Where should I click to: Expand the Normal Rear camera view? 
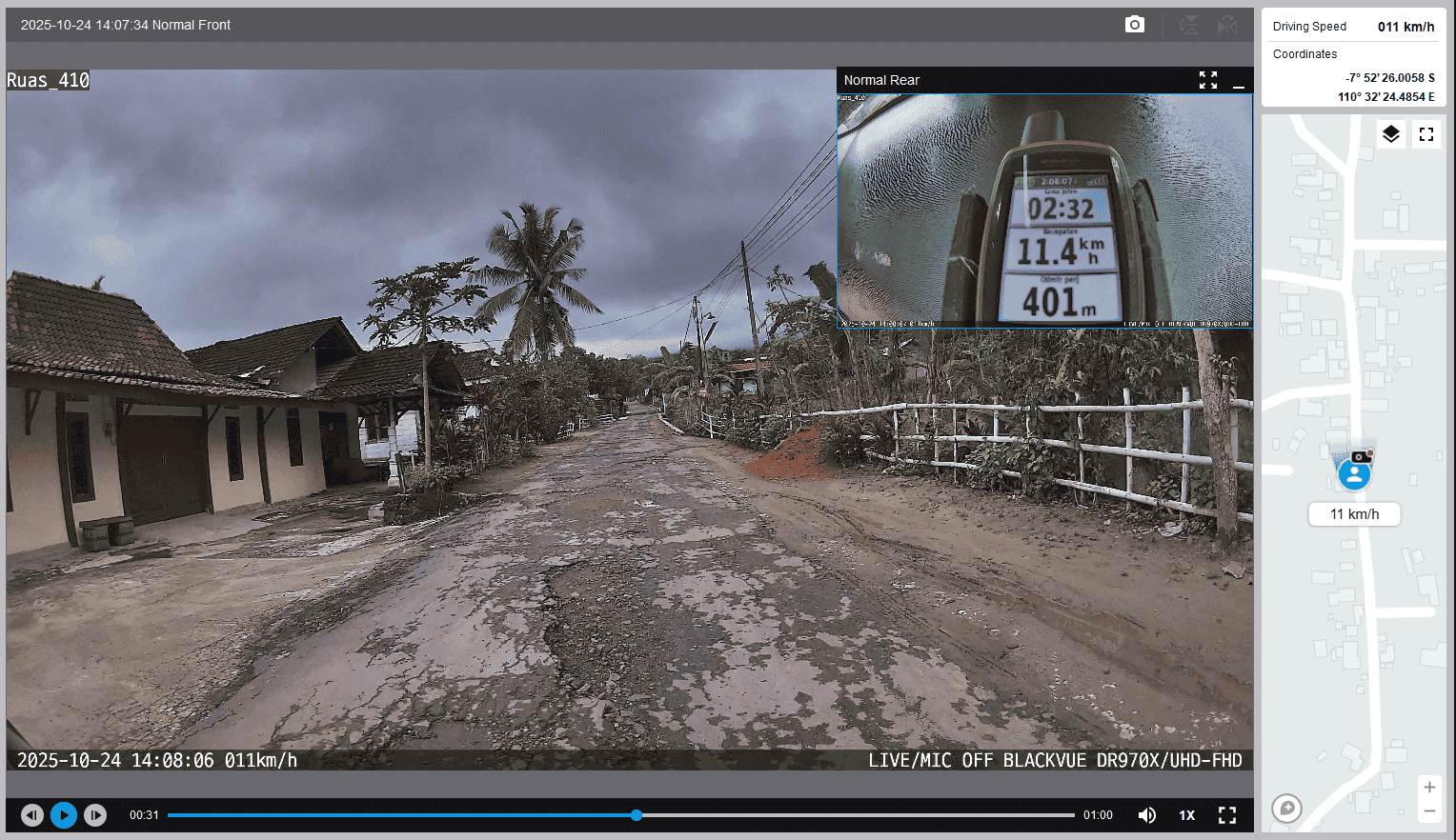(1207, 80)
